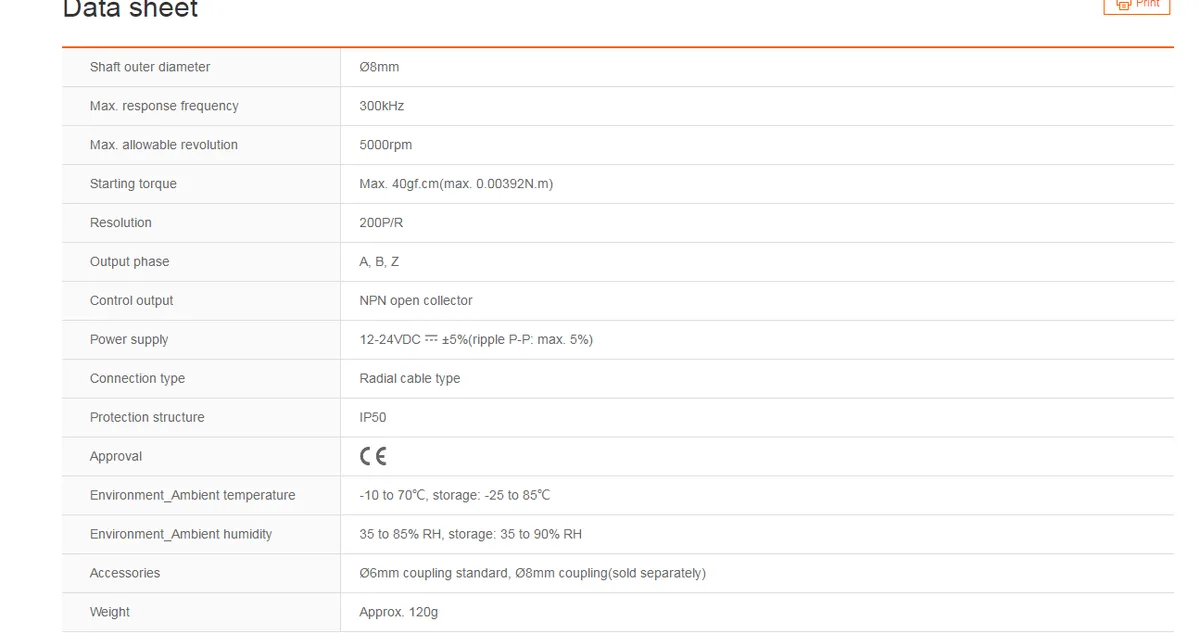This screenshot has width=1200, height=634.
Task: Click the IP50 protection structure value
Action: tap(373, 418)
